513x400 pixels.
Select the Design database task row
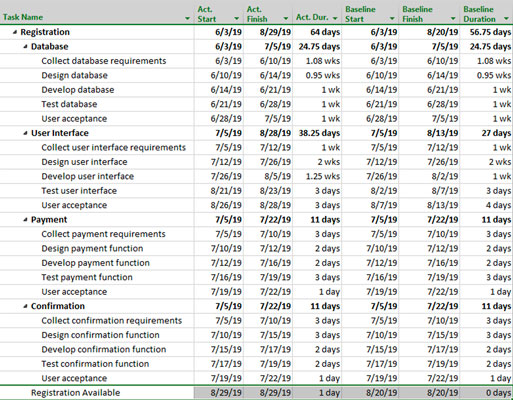coord(256,75)
